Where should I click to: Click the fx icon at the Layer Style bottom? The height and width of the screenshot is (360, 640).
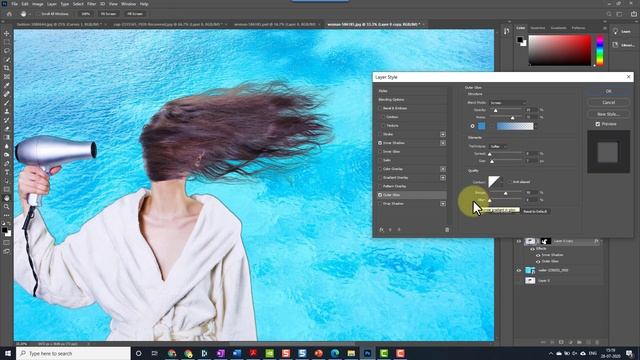coord(381,230)
